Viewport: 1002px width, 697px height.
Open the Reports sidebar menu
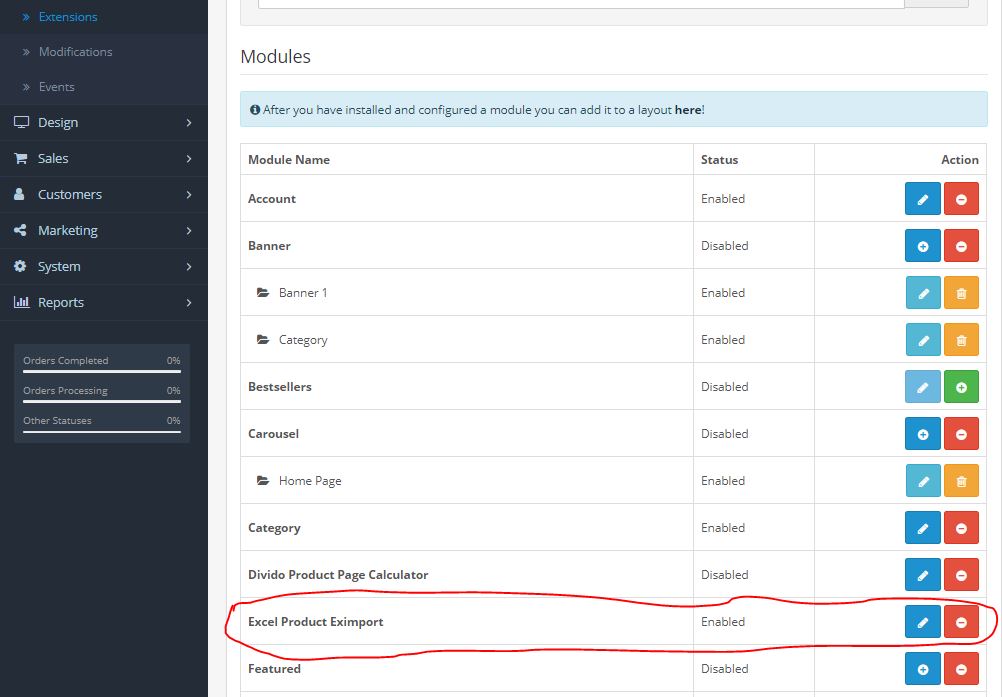click(104, 302)
